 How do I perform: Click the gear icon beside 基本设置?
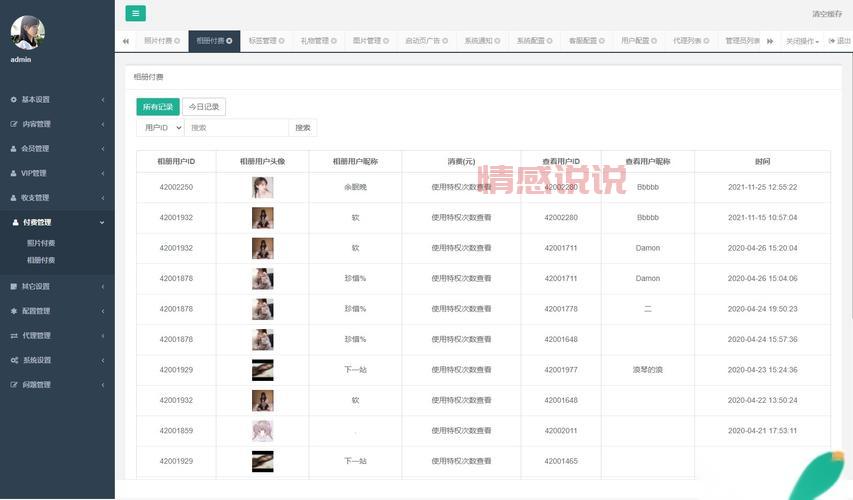click(x=14, y=100)
